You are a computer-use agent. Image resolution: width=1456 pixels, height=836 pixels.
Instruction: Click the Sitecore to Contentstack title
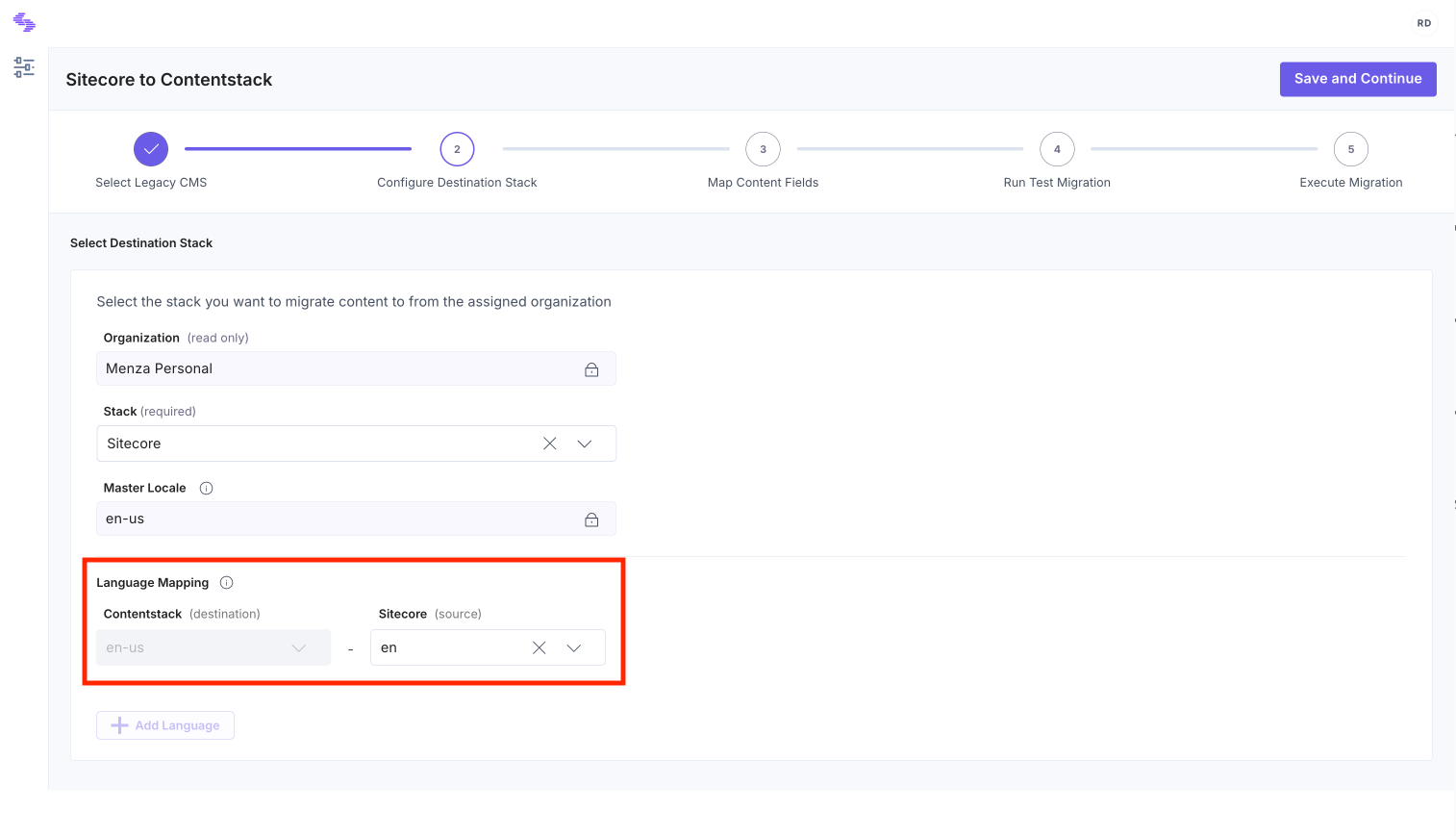[169, 80]
